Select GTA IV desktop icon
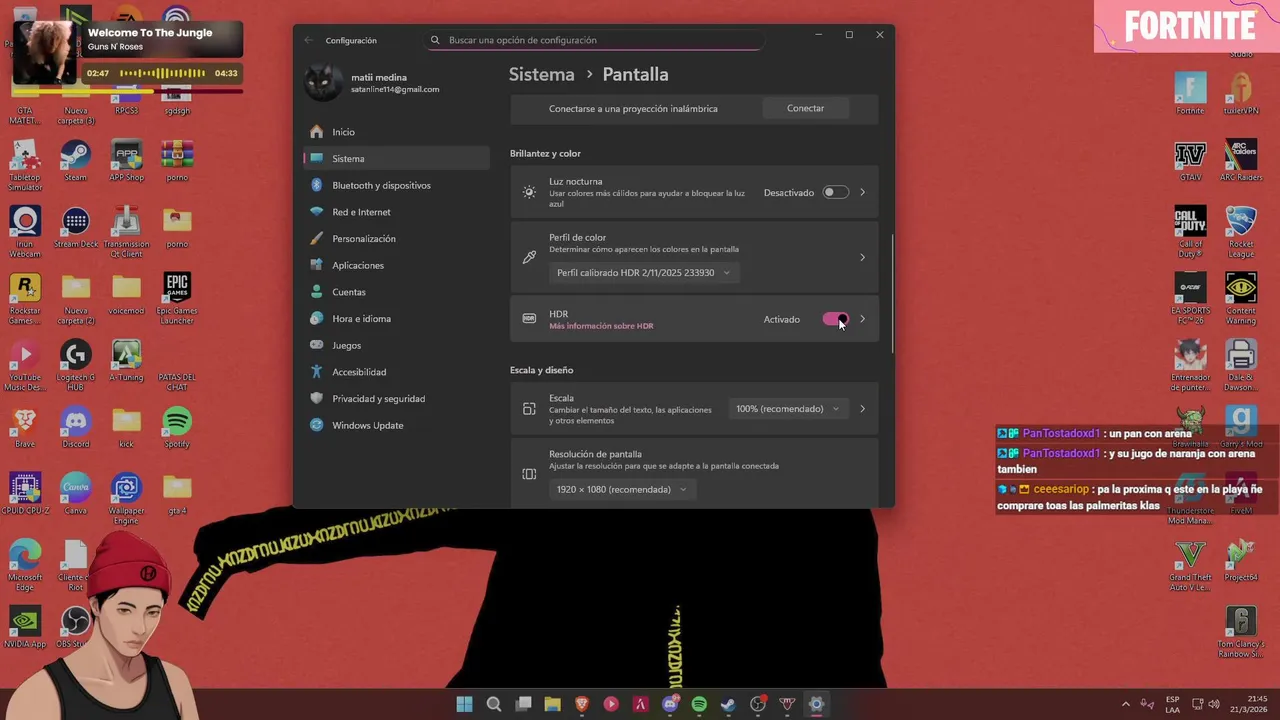1280x720 pixels. point(1190,161)
